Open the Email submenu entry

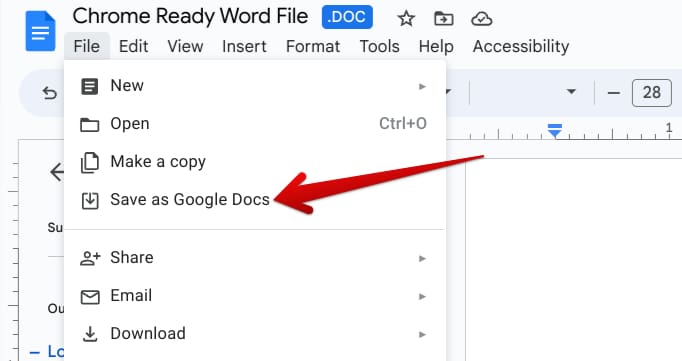coord(254,296)
